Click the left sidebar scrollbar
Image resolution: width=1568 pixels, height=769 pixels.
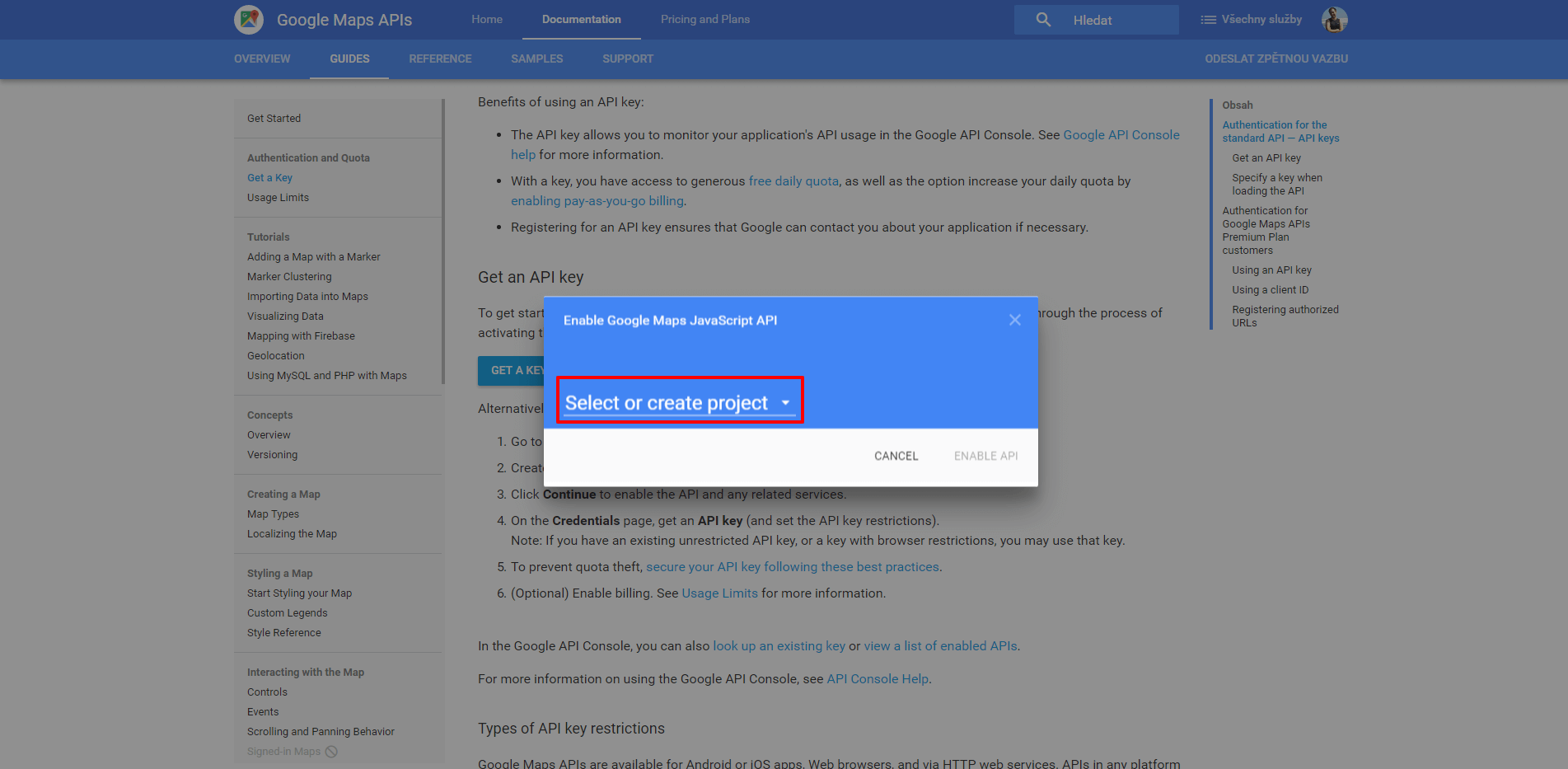(443, 241)
